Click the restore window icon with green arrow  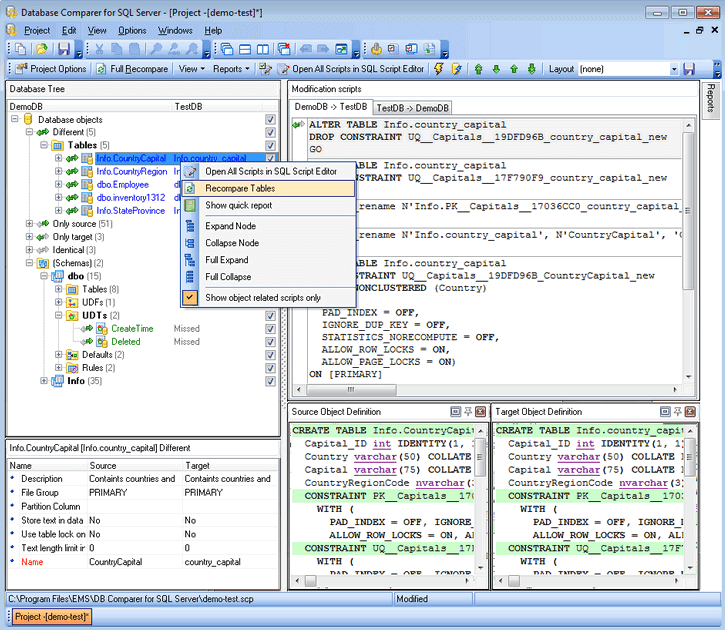341,49
